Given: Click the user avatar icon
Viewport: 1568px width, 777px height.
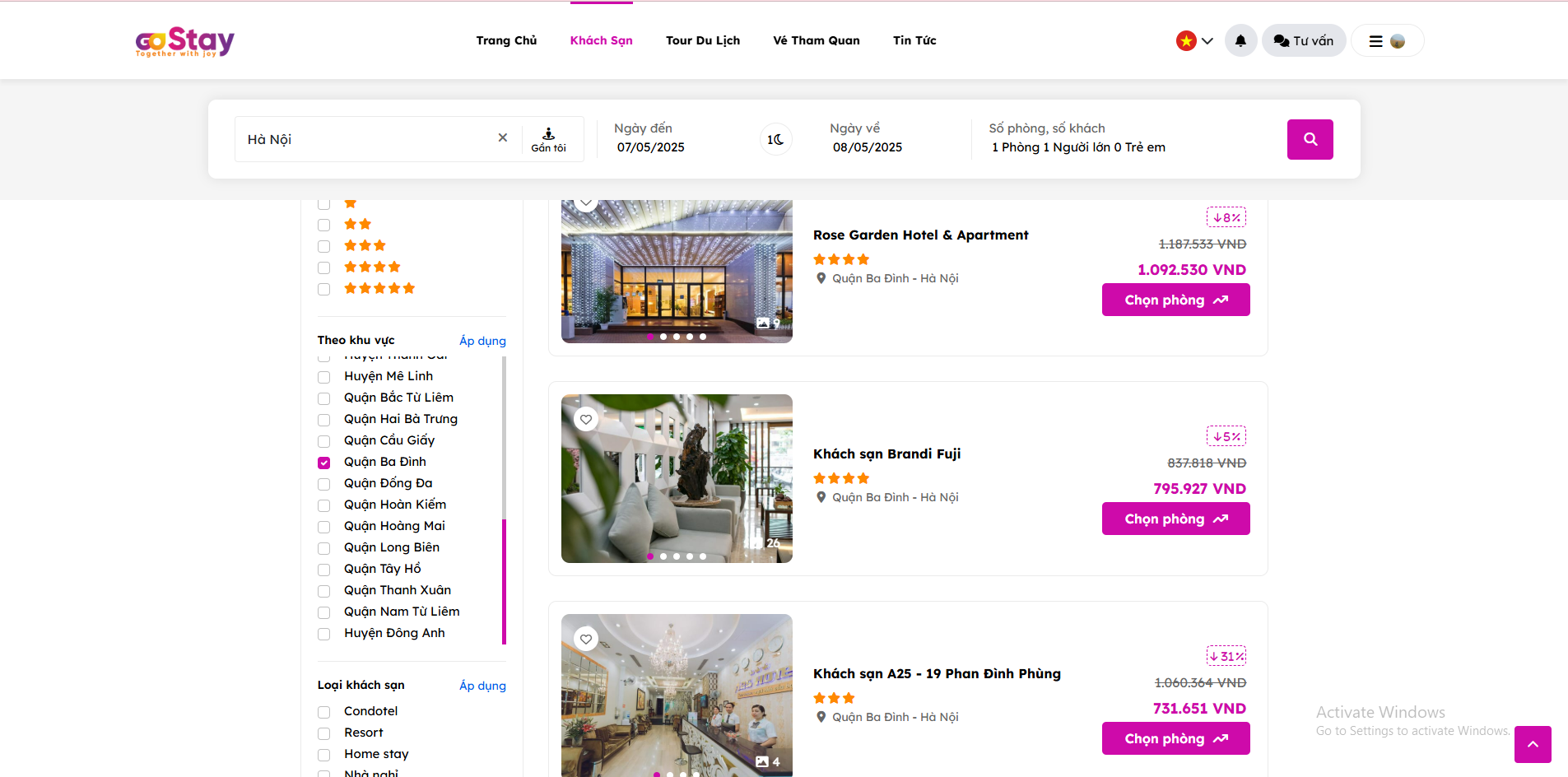Looking at the screenshot, I should (x=1398, y=41).
